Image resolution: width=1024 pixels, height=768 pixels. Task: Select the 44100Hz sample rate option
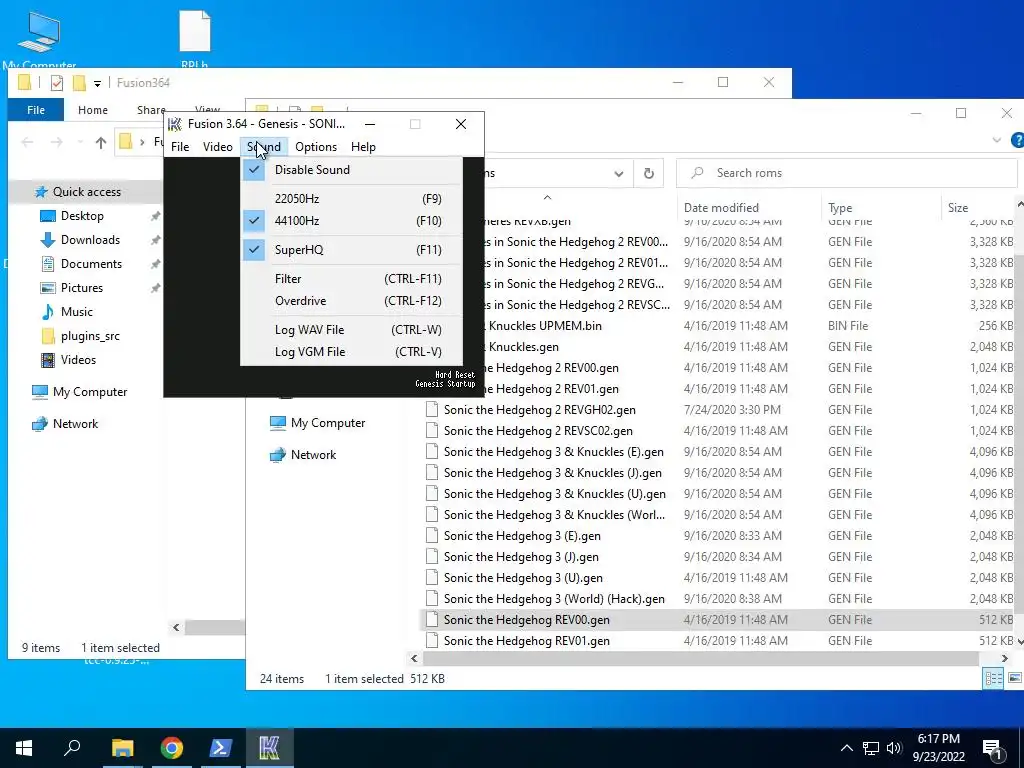[x=351, y=221]
